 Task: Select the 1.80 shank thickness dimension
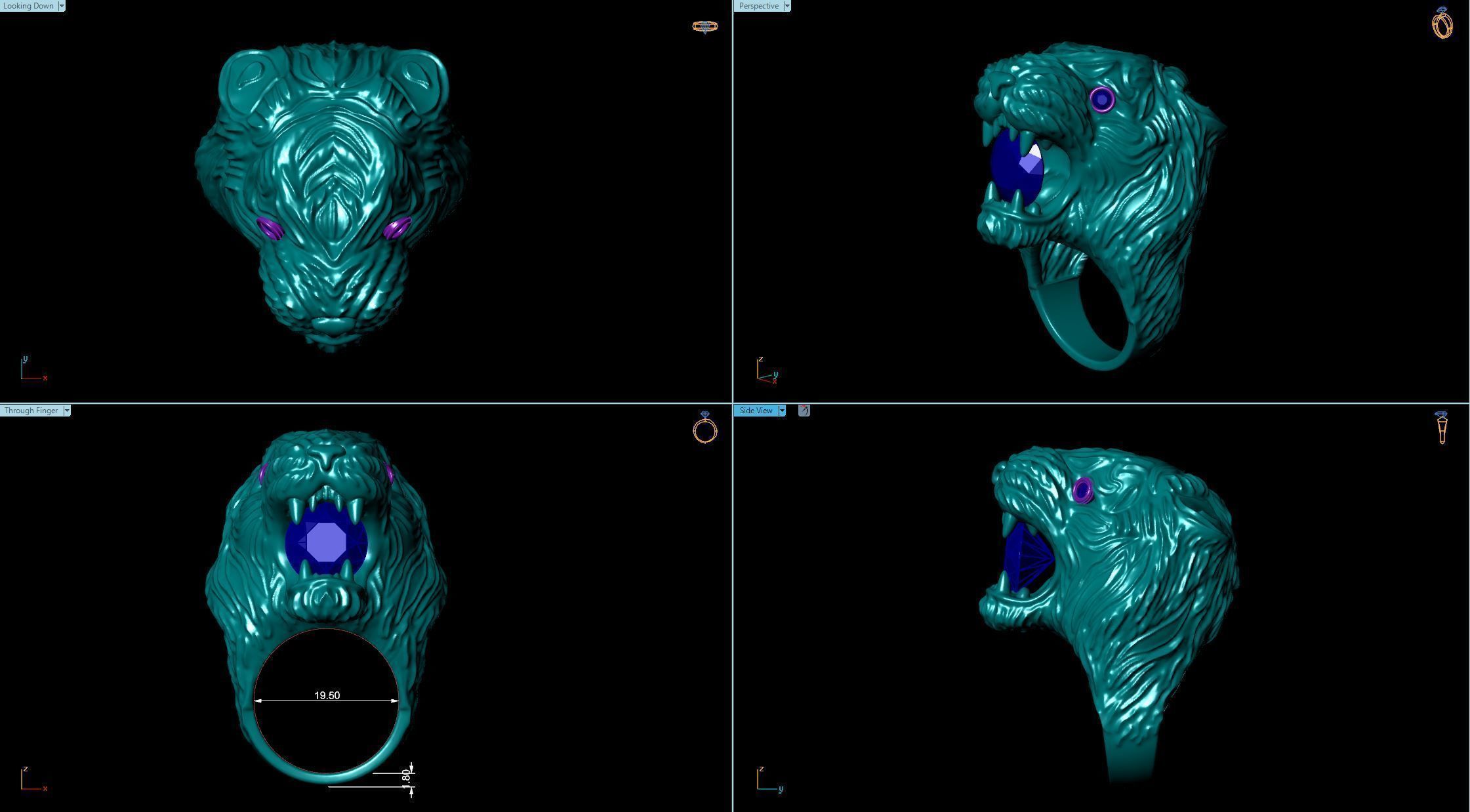pyautogui.click(x=406, y=777)
